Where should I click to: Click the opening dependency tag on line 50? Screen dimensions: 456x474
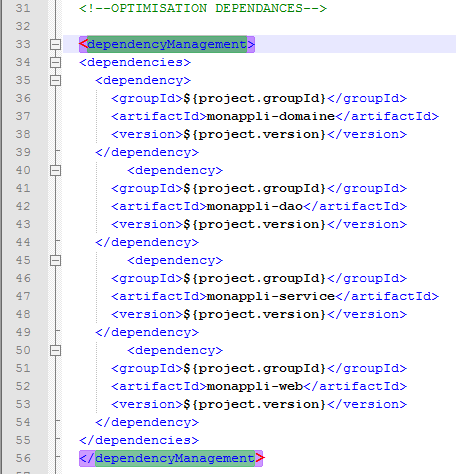click(x=175, y=350)
